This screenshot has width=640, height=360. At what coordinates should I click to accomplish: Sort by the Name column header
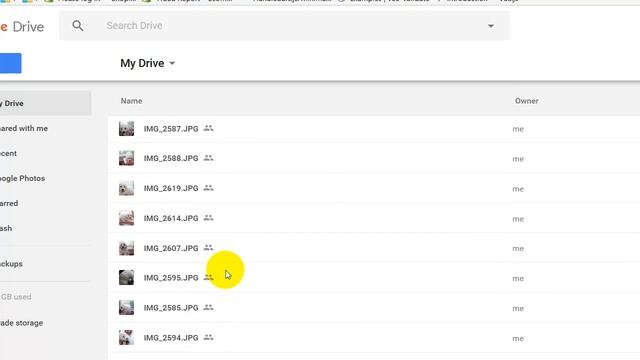coord(131,101)
